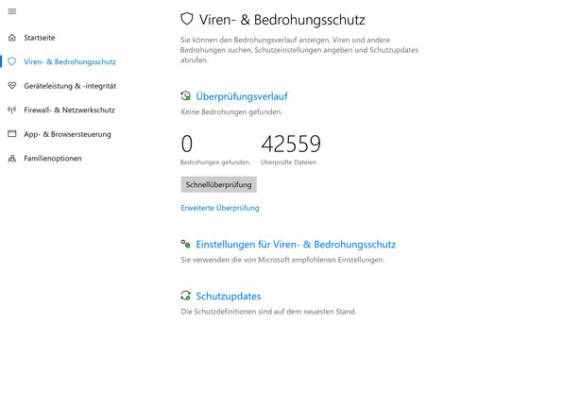Click the 'Die Schutzdefinitionen sind auf dem neuesten Stand' text
The image size is (580, 393).
coord(268,312)
